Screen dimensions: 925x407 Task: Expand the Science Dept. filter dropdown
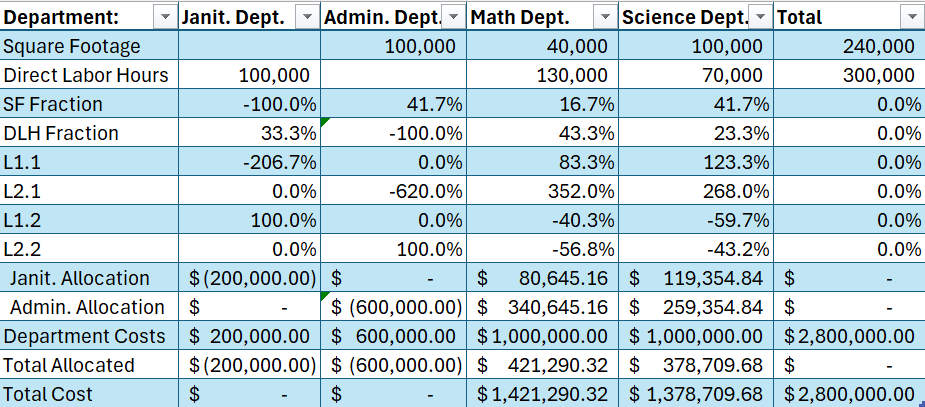point(760,17)
